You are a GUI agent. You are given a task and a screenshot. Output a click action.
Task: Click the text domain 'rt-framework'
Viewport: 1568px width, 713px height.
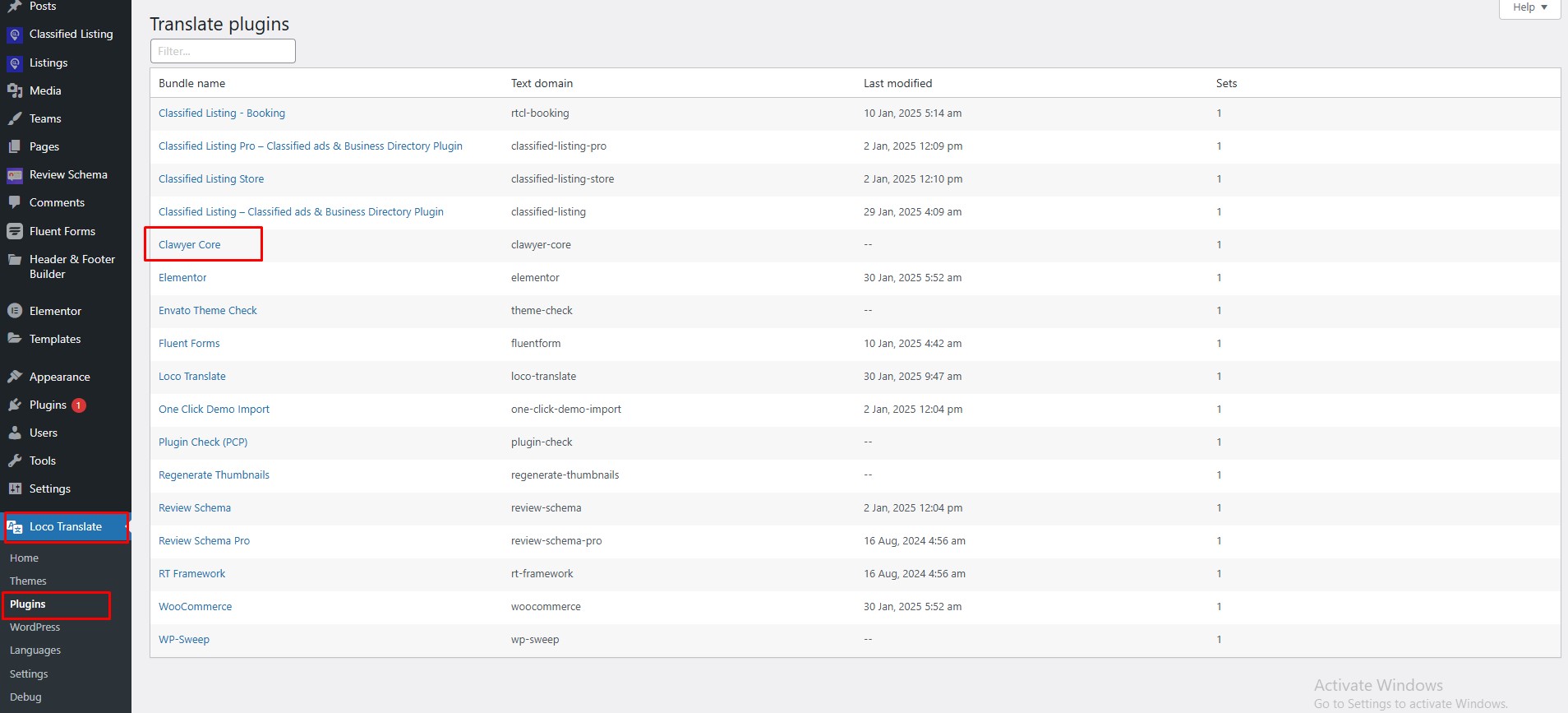[x=542, y=574]
